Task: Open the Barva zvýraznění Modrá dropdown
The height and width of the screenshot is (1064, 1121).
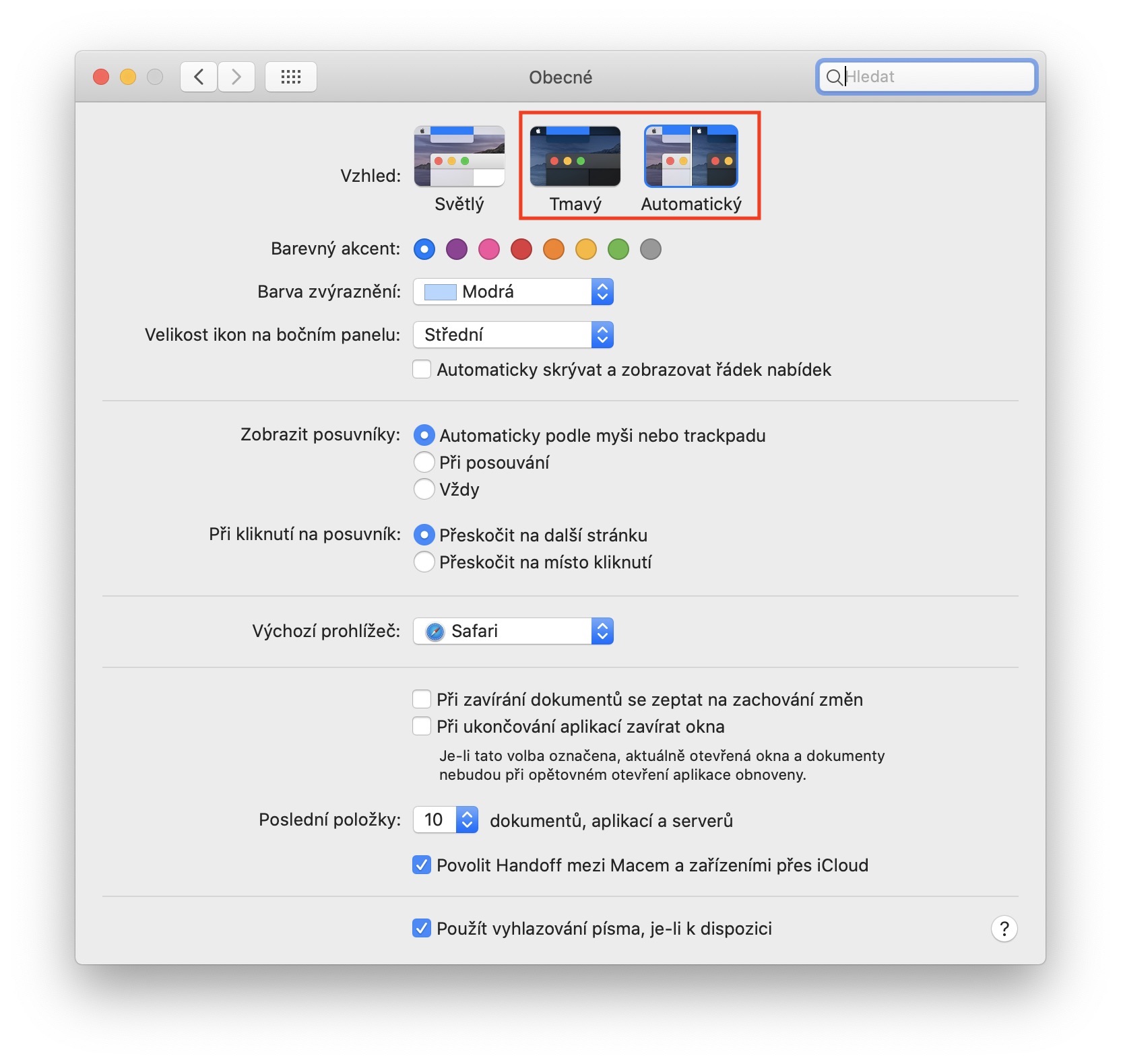Action: 513,292
